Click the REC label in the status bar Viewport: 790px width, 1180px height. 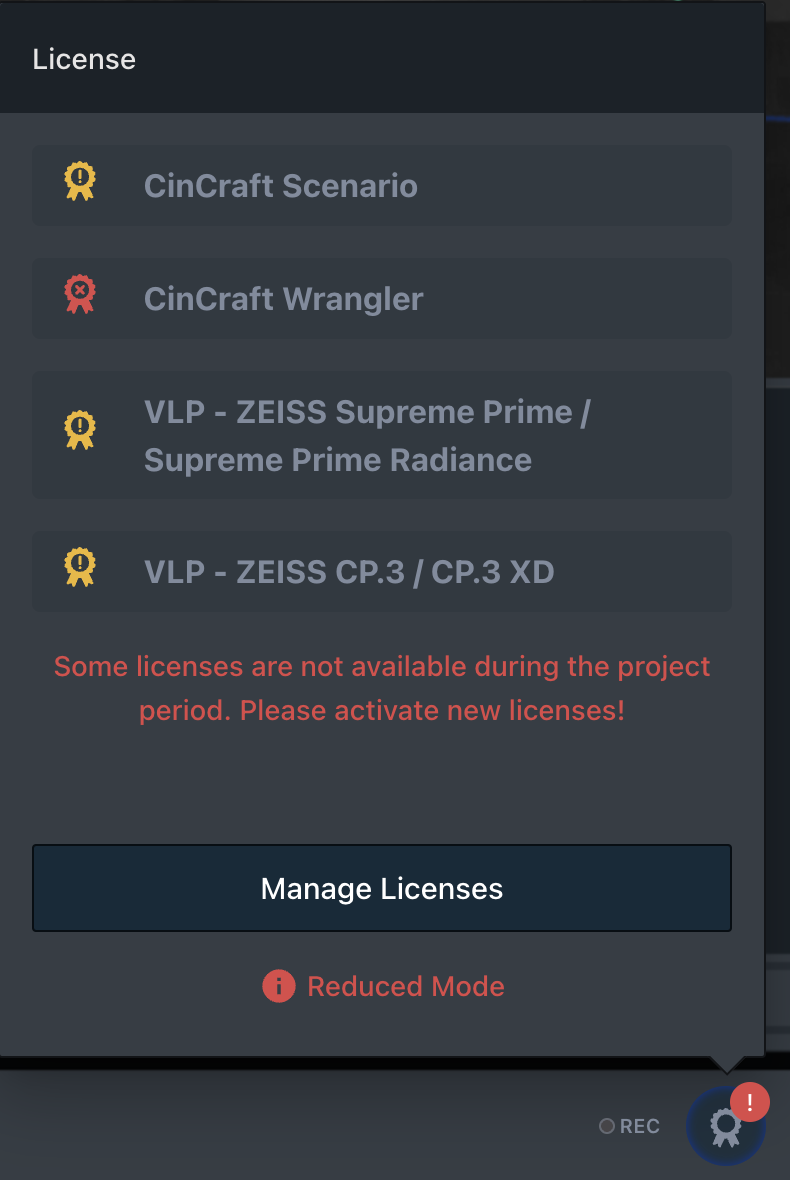pos(639,1126)
